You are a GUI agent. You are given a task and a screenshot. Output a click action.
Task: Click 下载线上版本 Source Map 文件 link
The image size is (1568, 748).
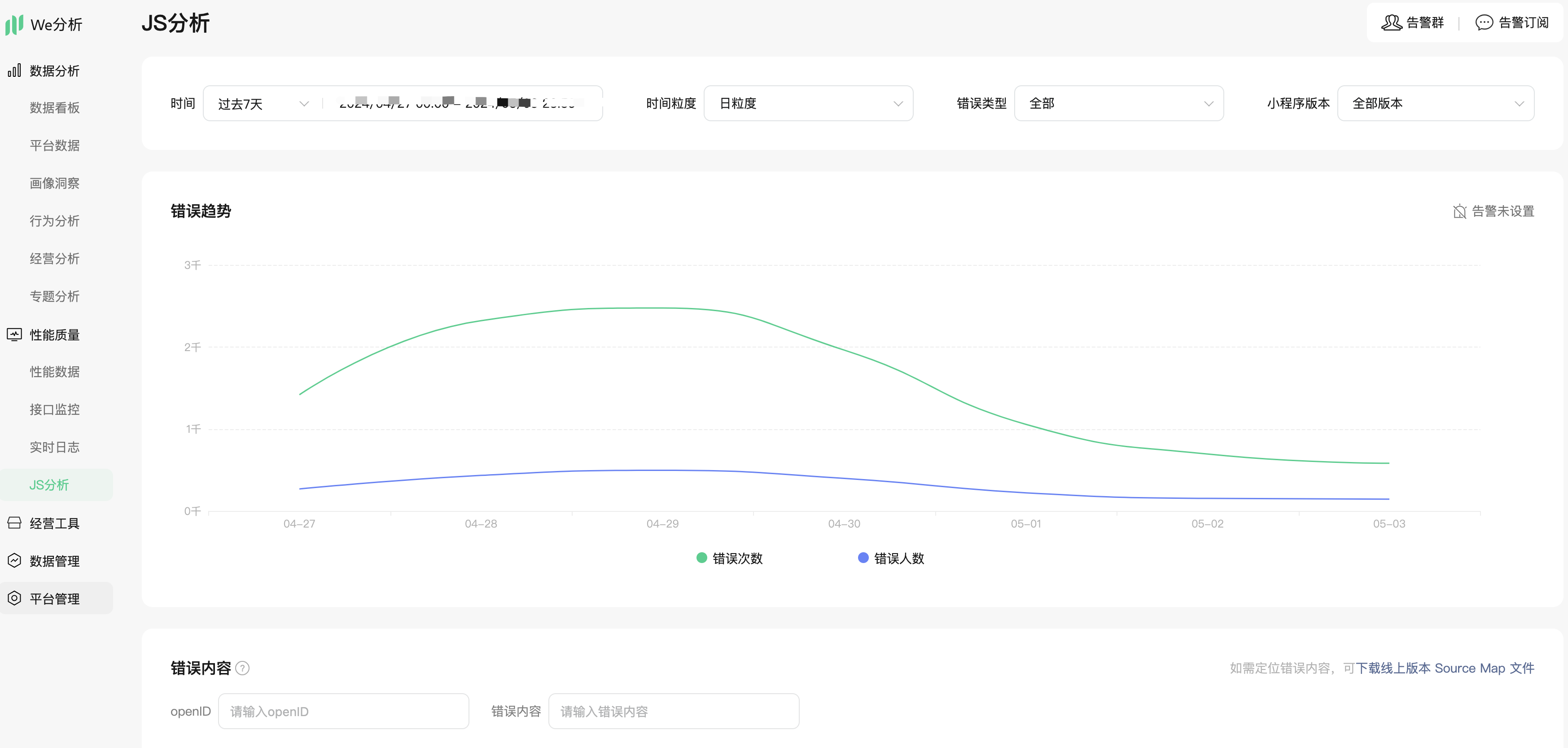point(1445,668)
